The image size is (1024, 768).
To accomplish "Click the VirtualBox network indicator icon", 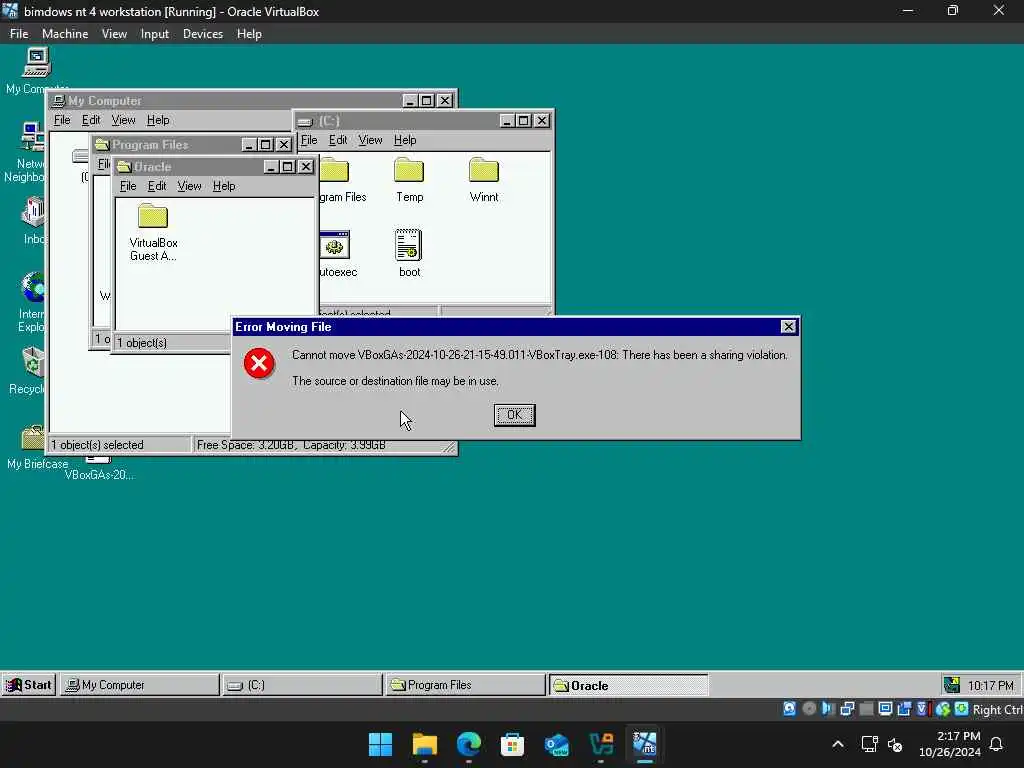I will coord(847,709).
